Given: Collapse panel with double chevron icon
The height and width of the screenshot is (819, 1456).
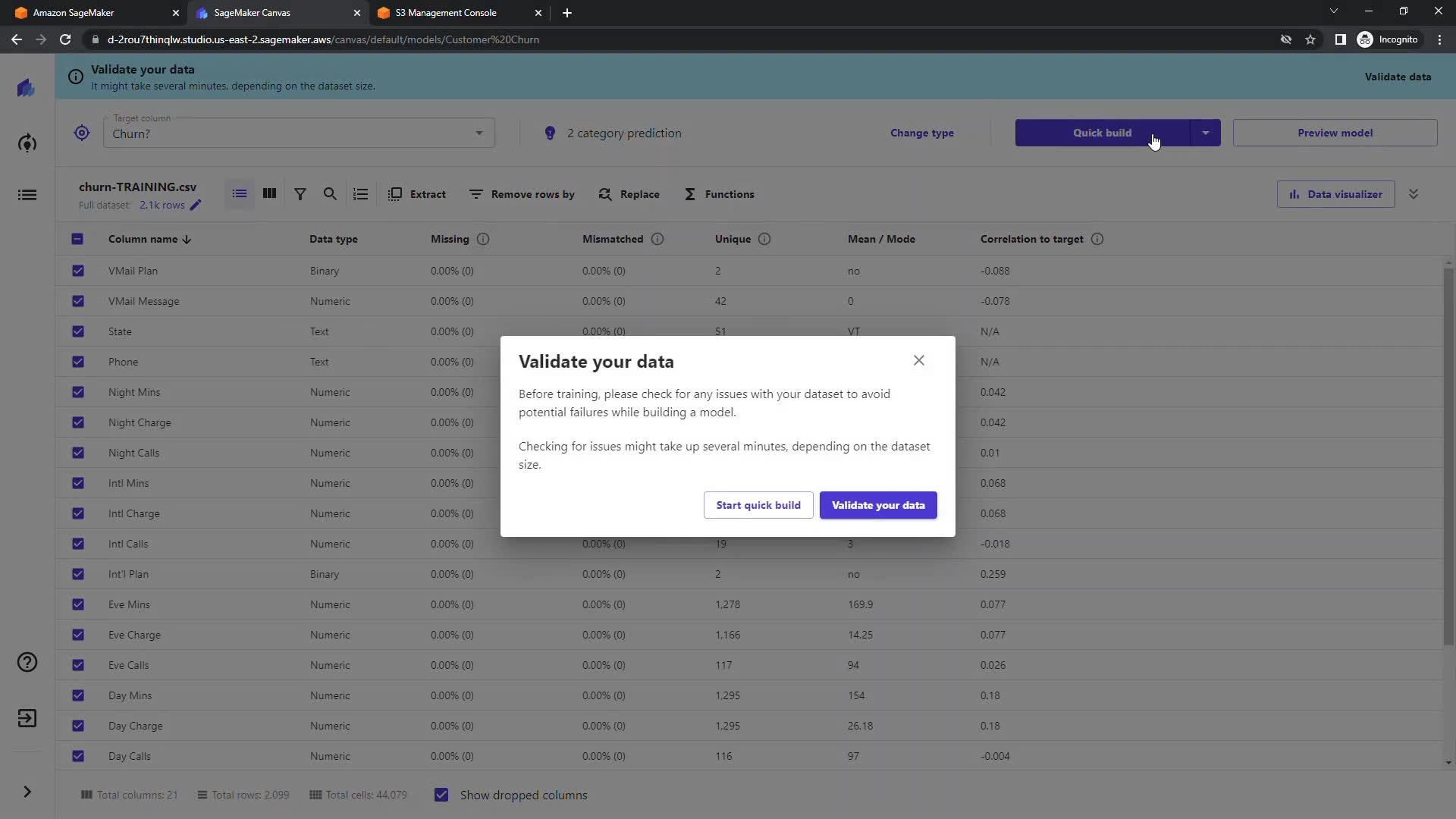Looking at the screenshot, I should [1414, 194].
